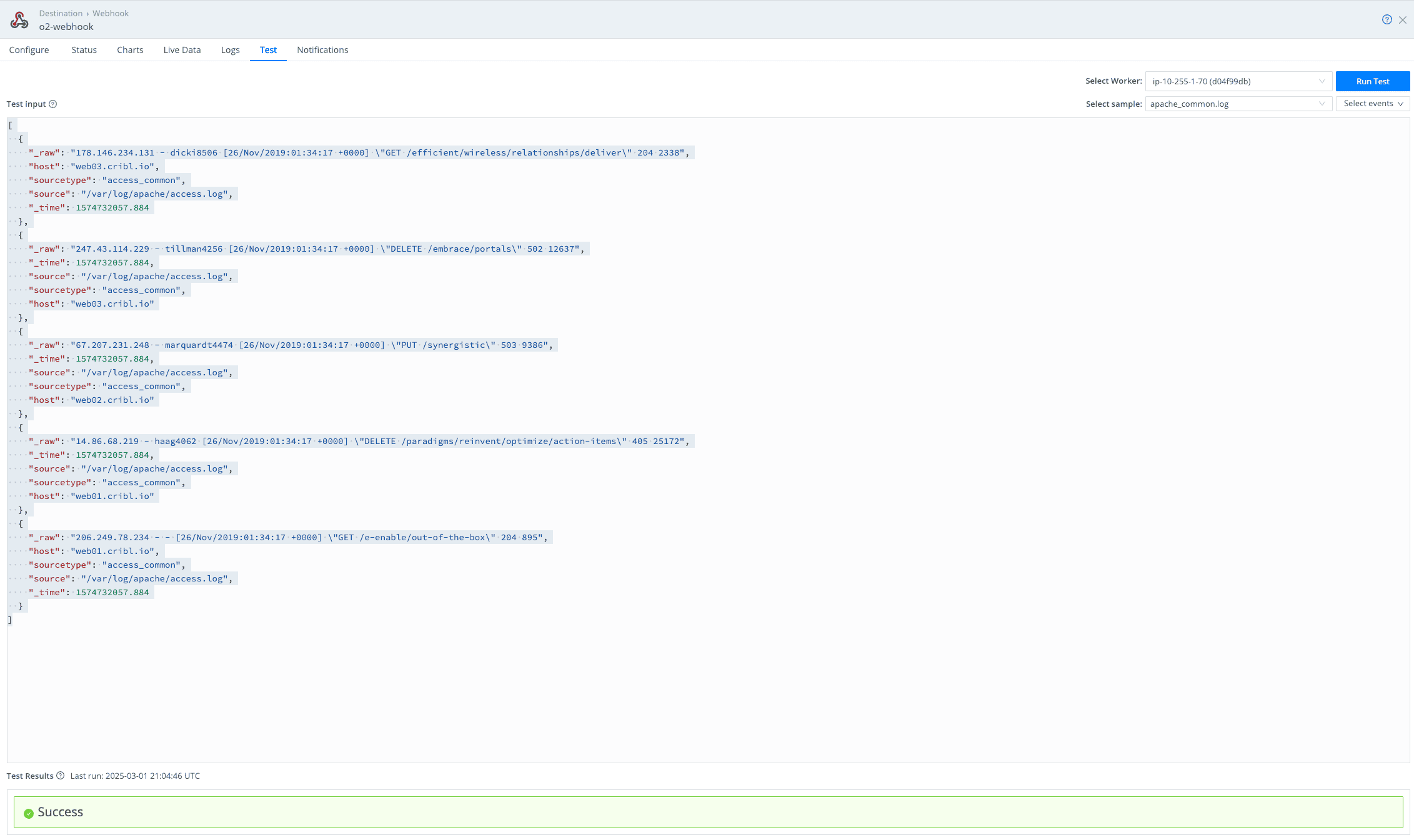Expand the Select events dropdown
This screenshot has width=1414, height=840.
pos(1373,104)
